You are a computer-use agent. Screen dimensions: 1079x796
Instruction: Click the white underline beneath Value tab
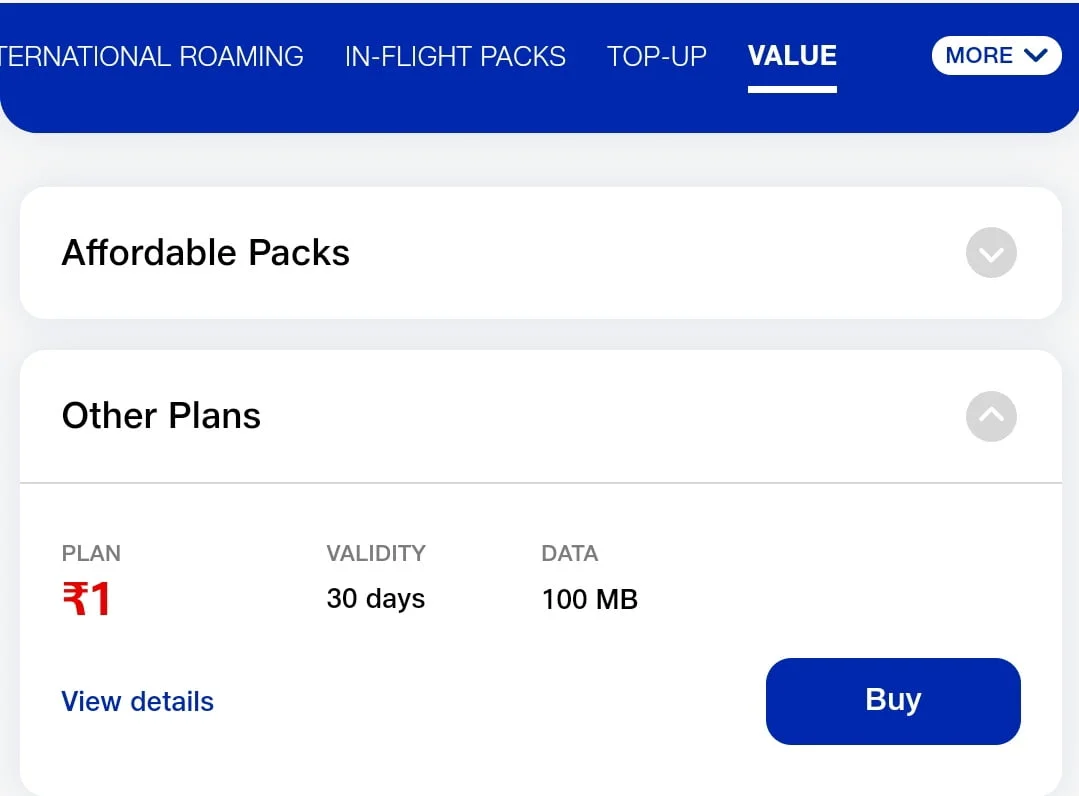click(792, 89)
